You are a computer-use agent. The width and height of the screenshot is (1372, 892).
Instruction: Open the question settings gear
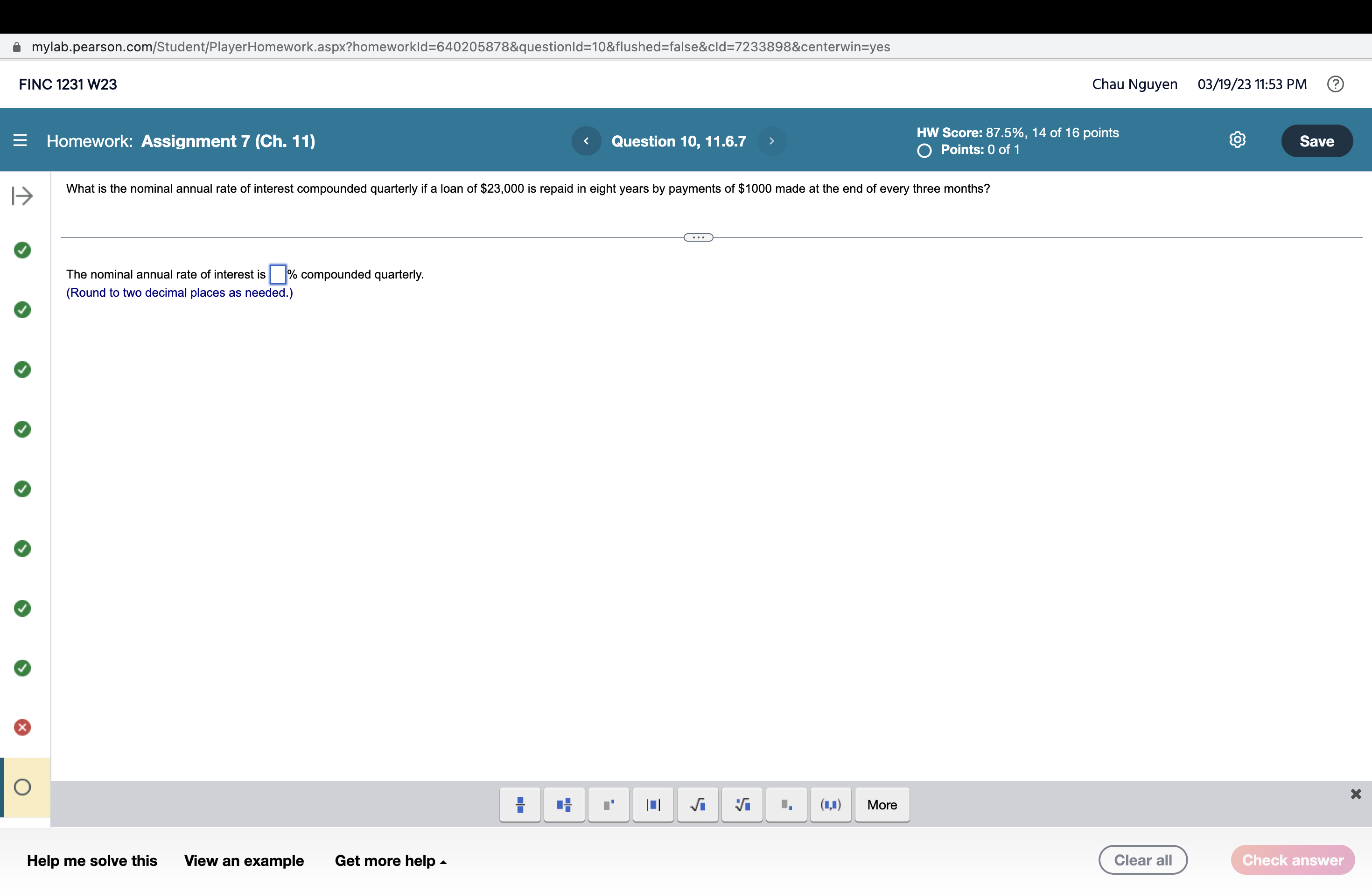pos(1238,140)
